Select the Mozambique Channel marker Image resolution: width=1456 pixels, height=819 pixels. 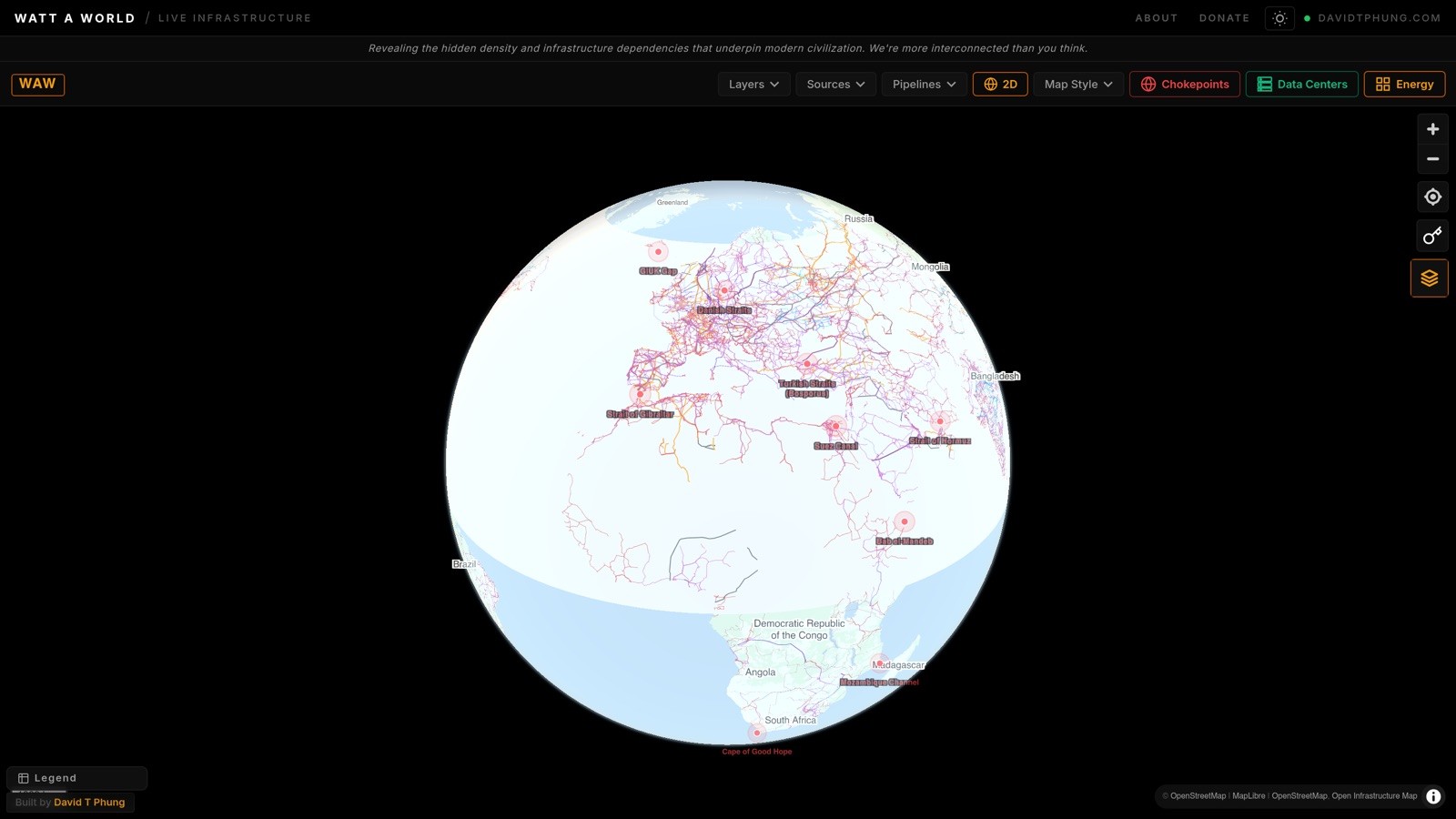(879, 663)
